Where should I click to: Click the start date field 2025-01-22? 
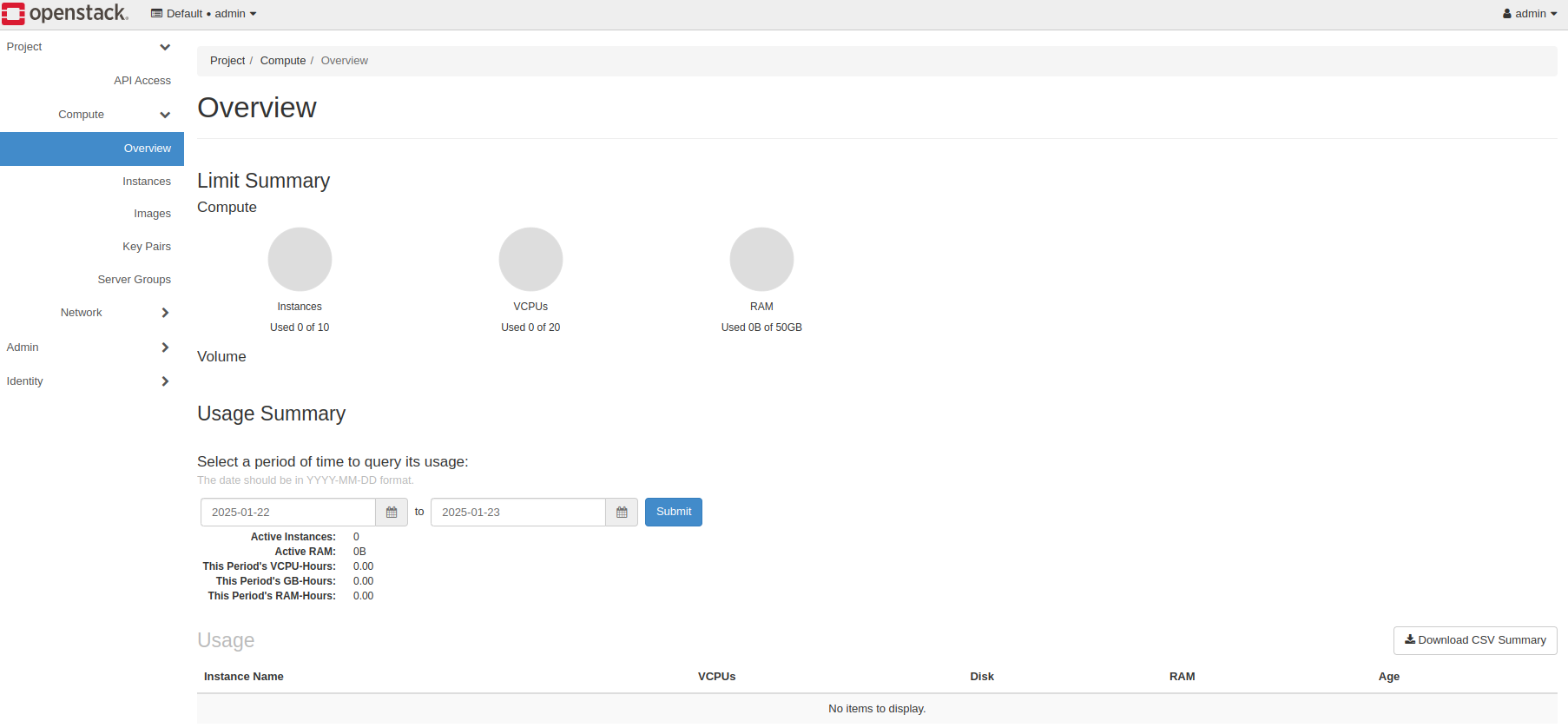tap(287, 513)
